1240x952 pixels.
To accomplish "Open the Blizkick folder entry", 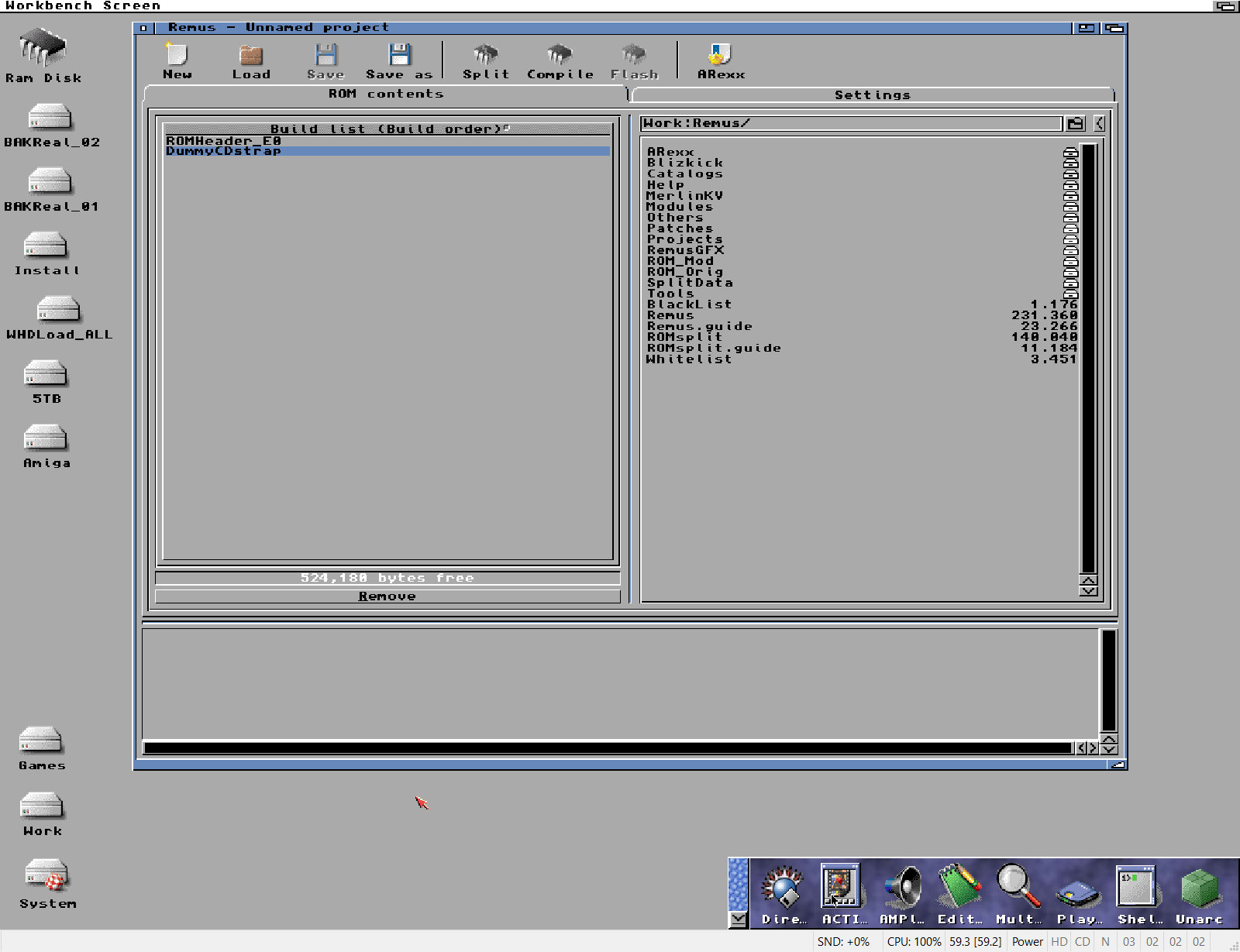I will (862, 163).
